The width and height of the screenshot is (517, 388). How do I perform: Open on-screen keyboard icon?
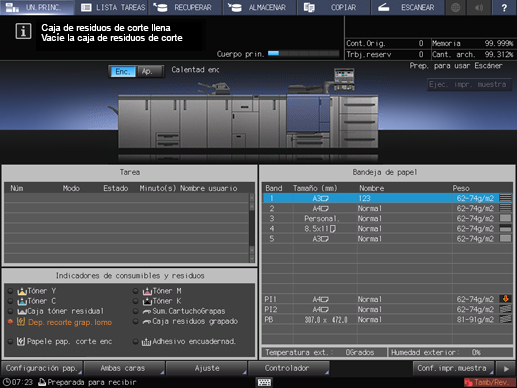pos(265,382)
